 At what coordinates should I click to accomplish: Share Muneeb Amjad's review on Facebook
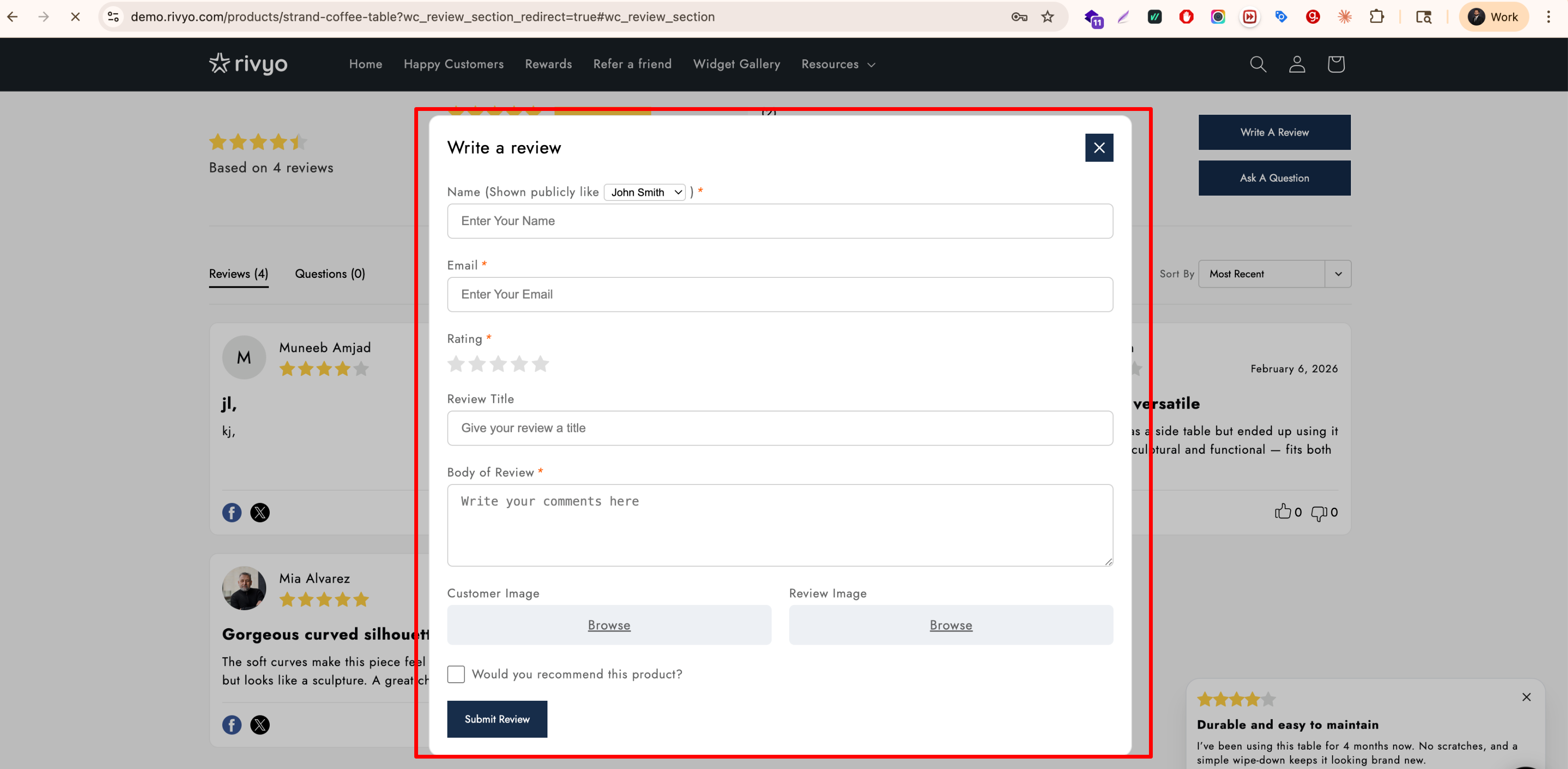(x=231, y=513)
